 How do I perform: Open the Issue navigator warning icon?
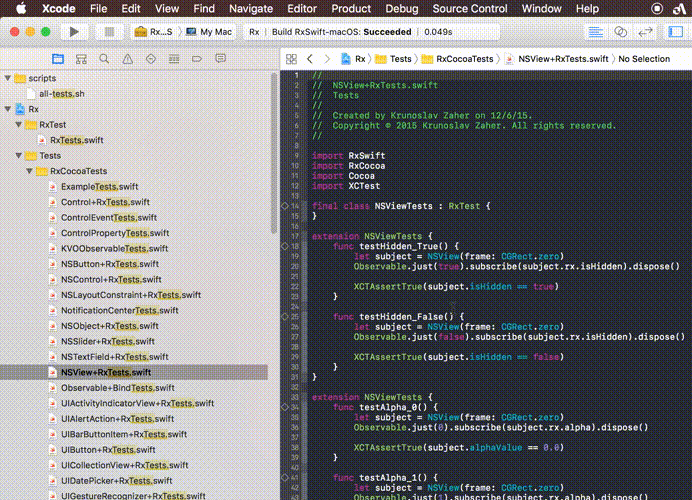[x=128, y=59]
